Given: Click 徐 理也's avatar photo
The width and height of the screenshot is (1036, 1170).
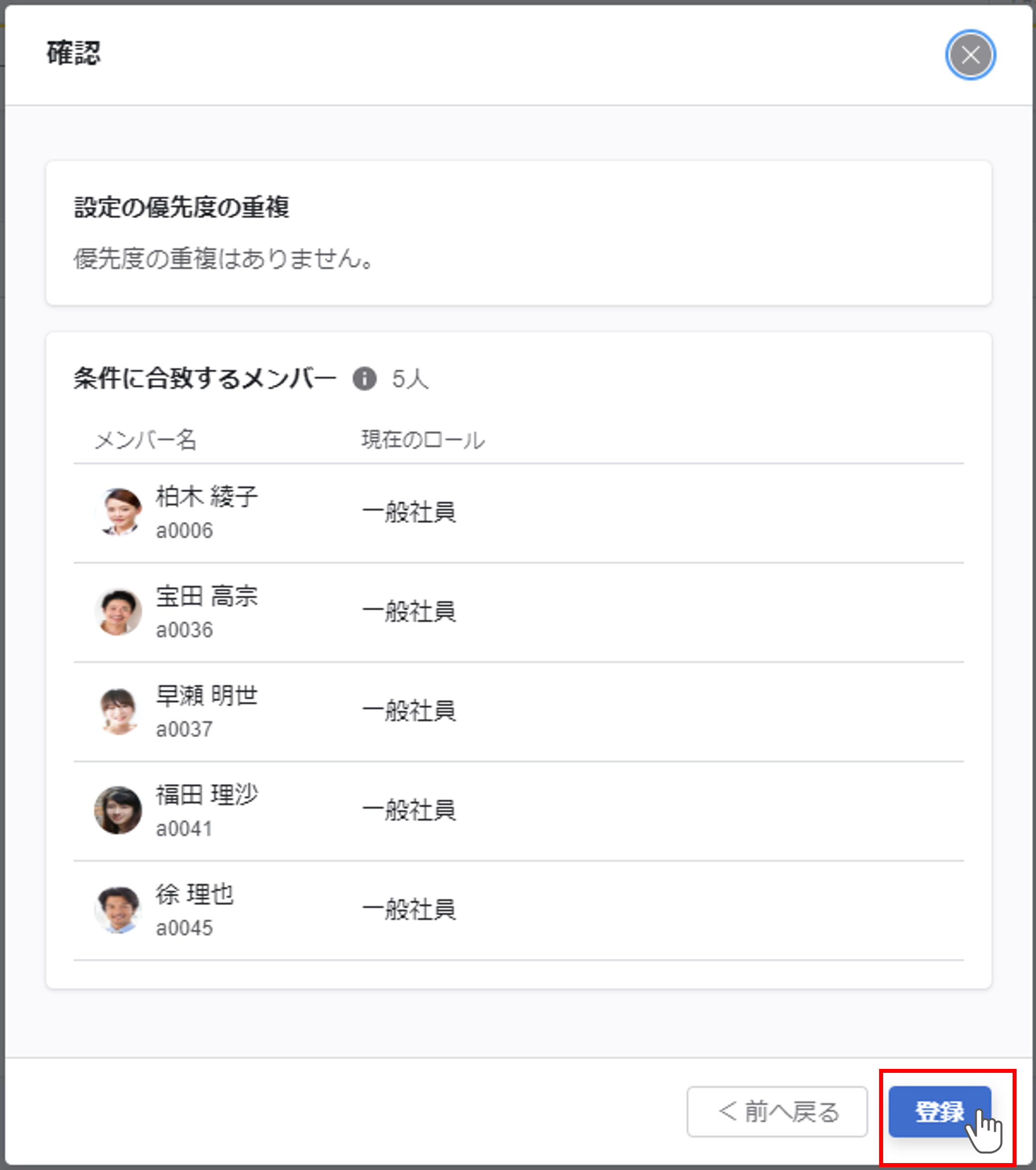Looking at the screenshot, I should coord(119,910).
